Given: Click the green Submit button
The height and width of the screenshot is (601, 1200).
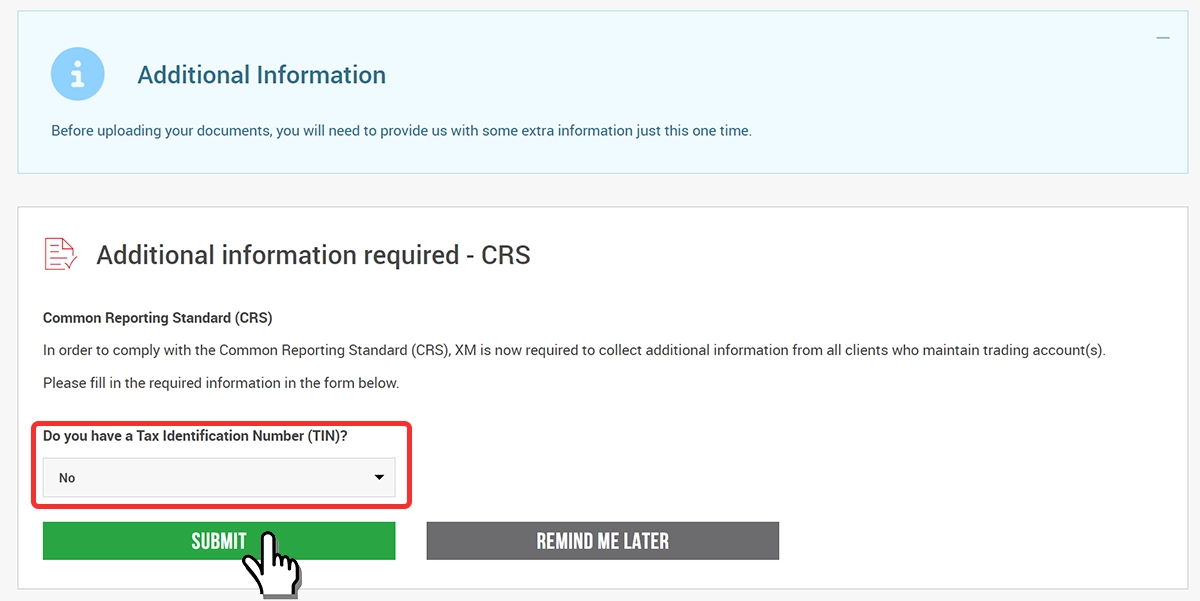Looking at the screenshot, I should click(x=219, y=541).
